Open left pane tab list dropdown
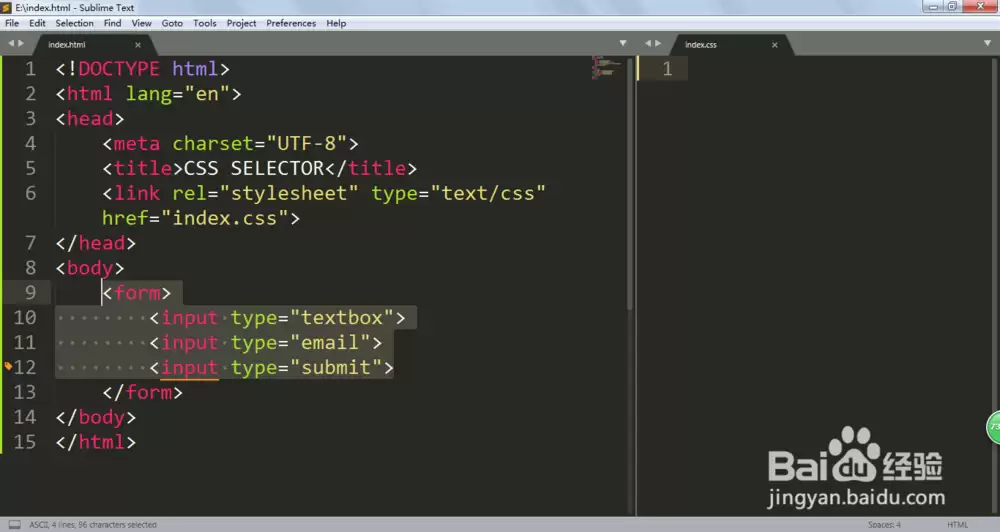This screenshot has width=1000, height=532. (623, 43)
